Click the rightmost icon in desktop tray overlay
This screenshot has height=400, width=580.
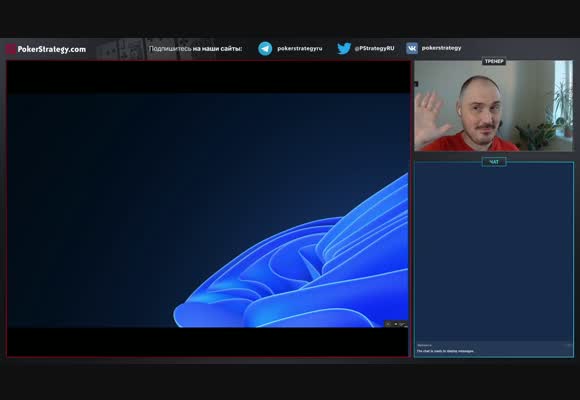pyautogui.click(x=403, y=325)
